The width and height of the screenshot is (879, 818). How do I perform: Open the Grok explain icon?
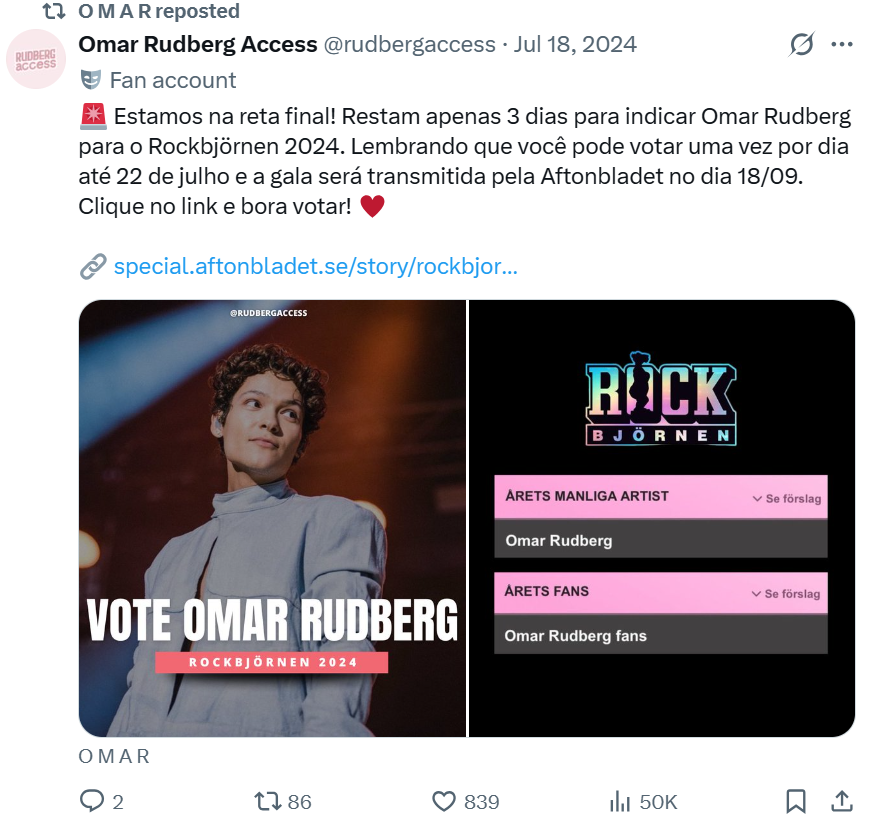[801, 45]
